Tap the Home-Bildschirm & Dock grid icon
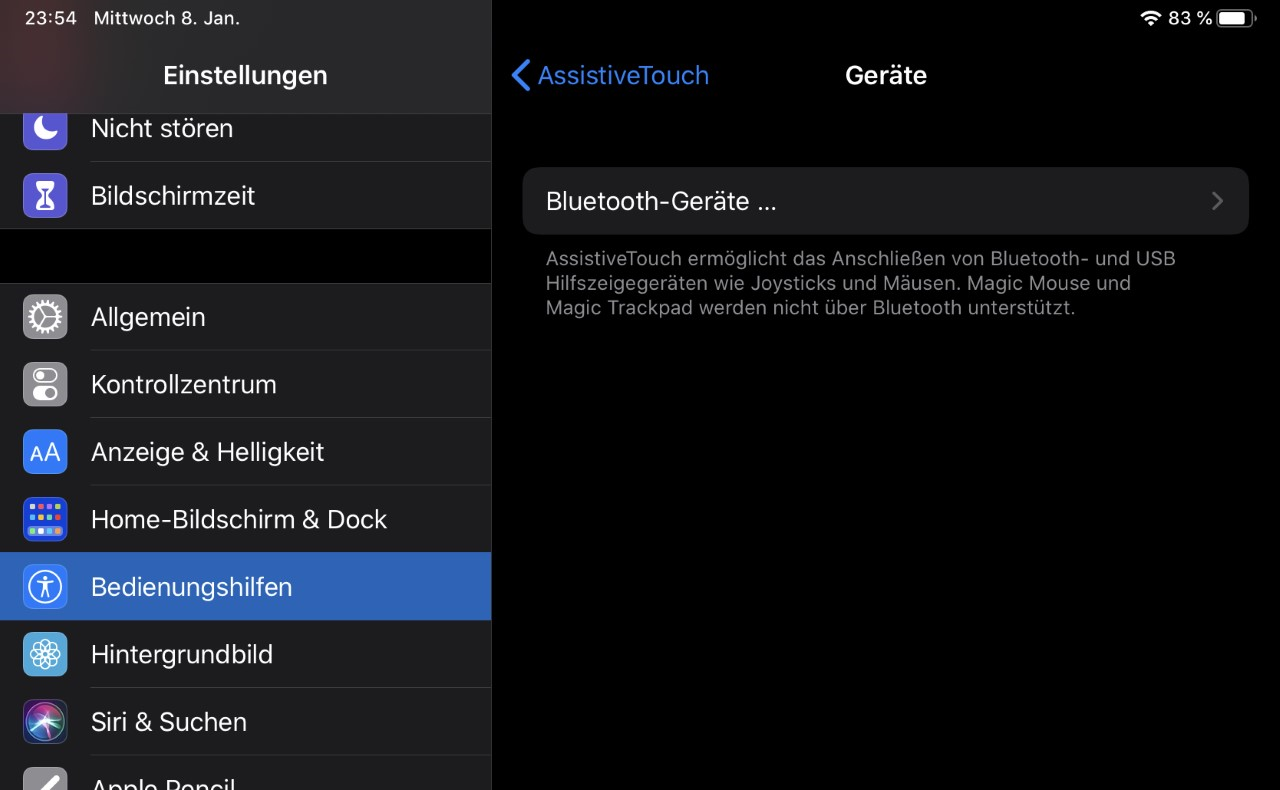 click(x=45, y=520)
